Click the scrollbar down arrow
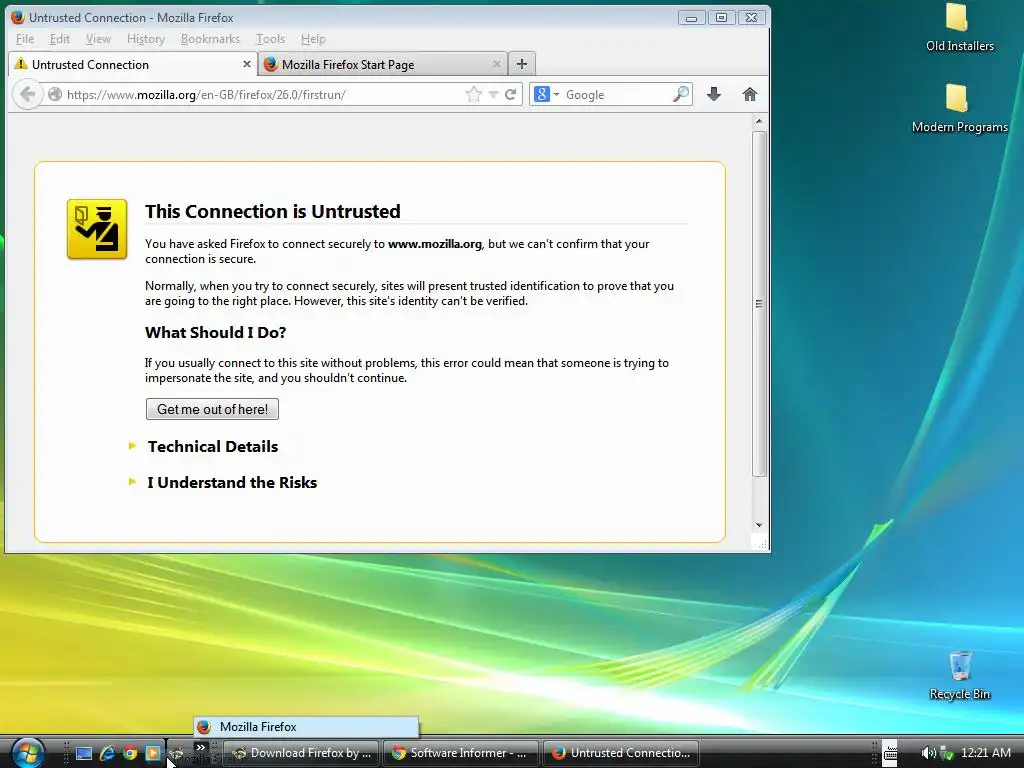Image resolution: width=1024 pixels, height=768 pixels. [x=759, y=525]
